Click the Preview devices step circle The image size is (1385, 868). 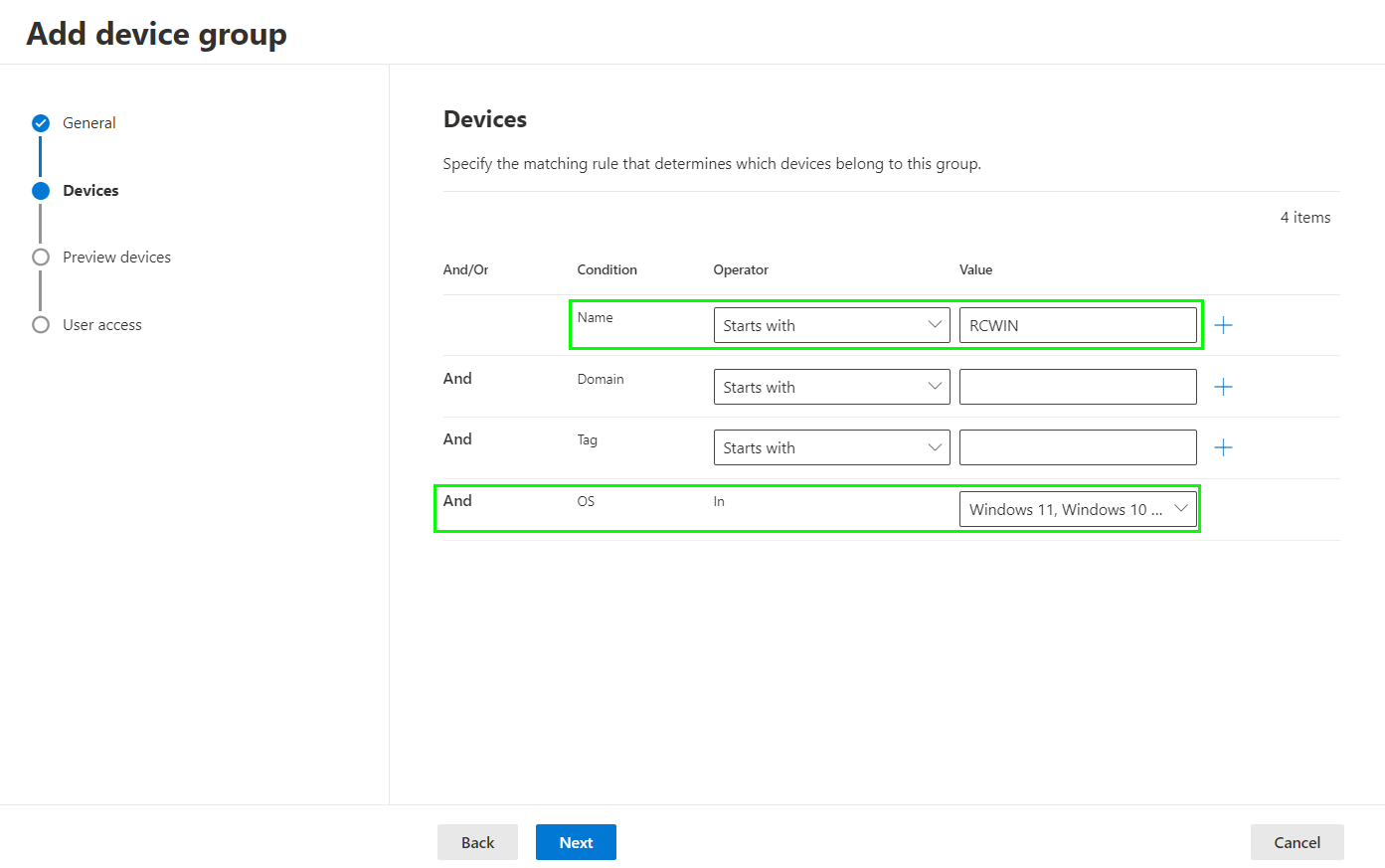(x=41, y=258)
